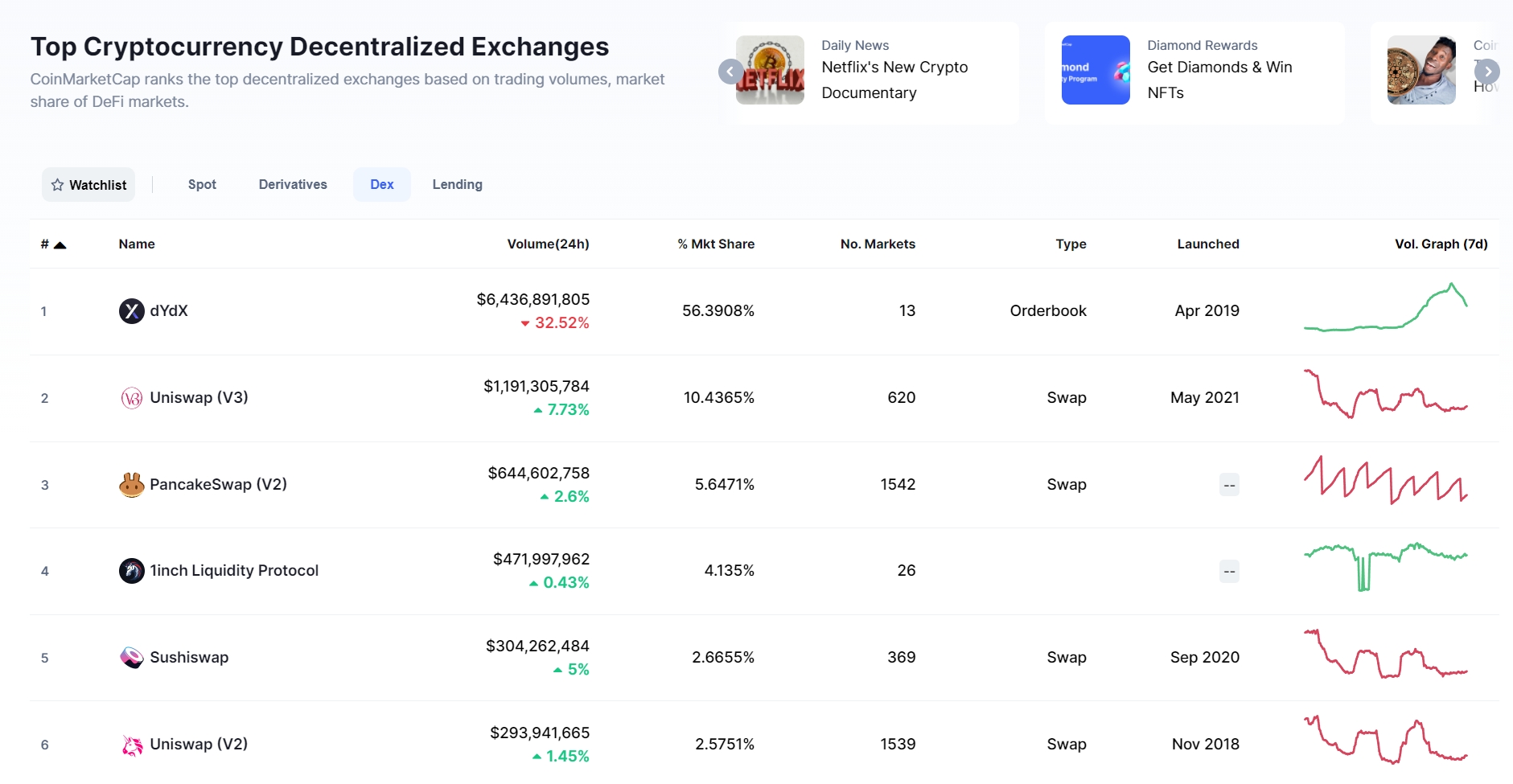
Task: View 1inch 7-day volume graph
Action: pos(1385,567)
